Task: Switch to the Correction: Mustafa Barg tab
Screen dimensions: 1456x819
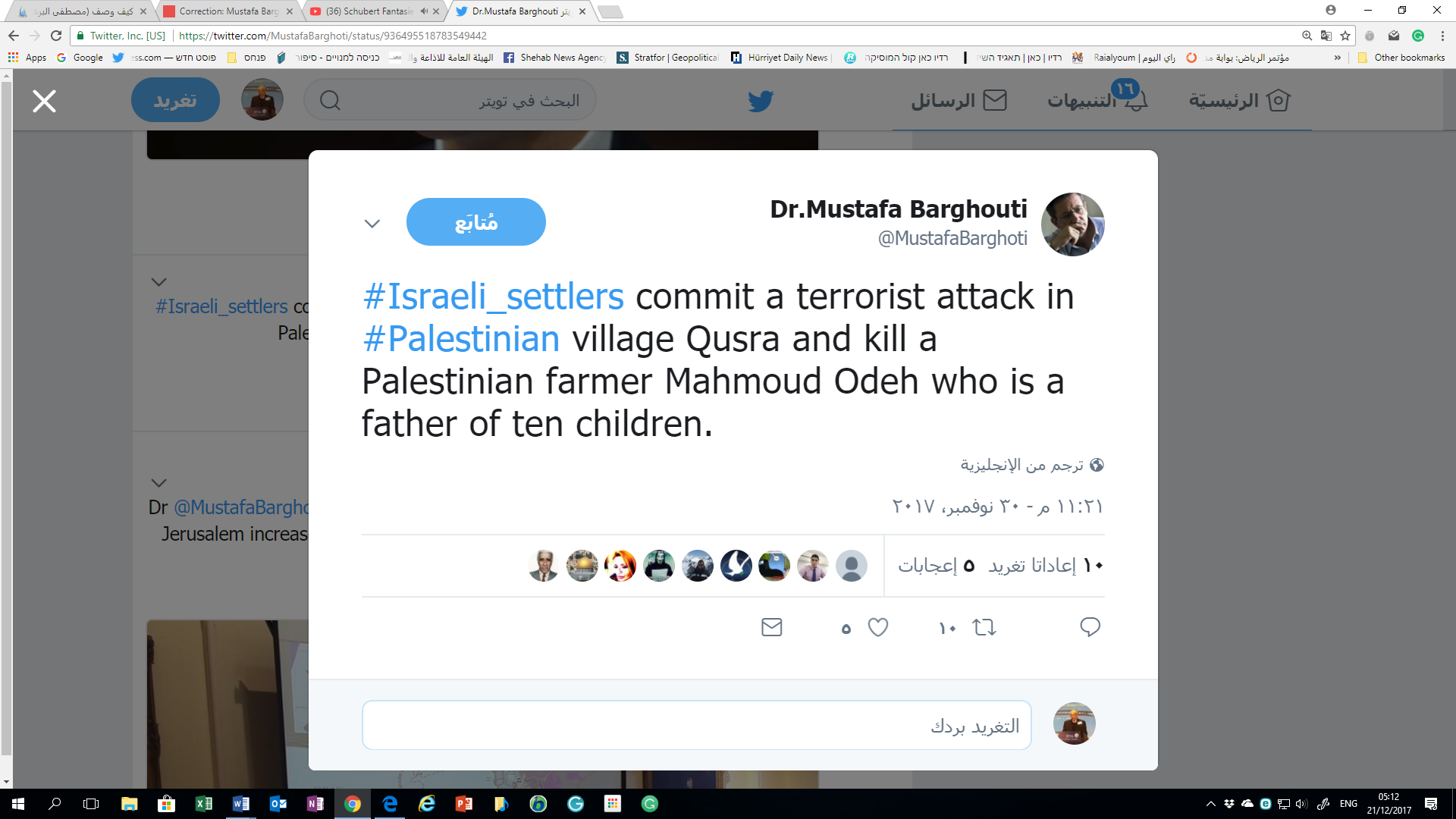Action: tap(229, 11)
